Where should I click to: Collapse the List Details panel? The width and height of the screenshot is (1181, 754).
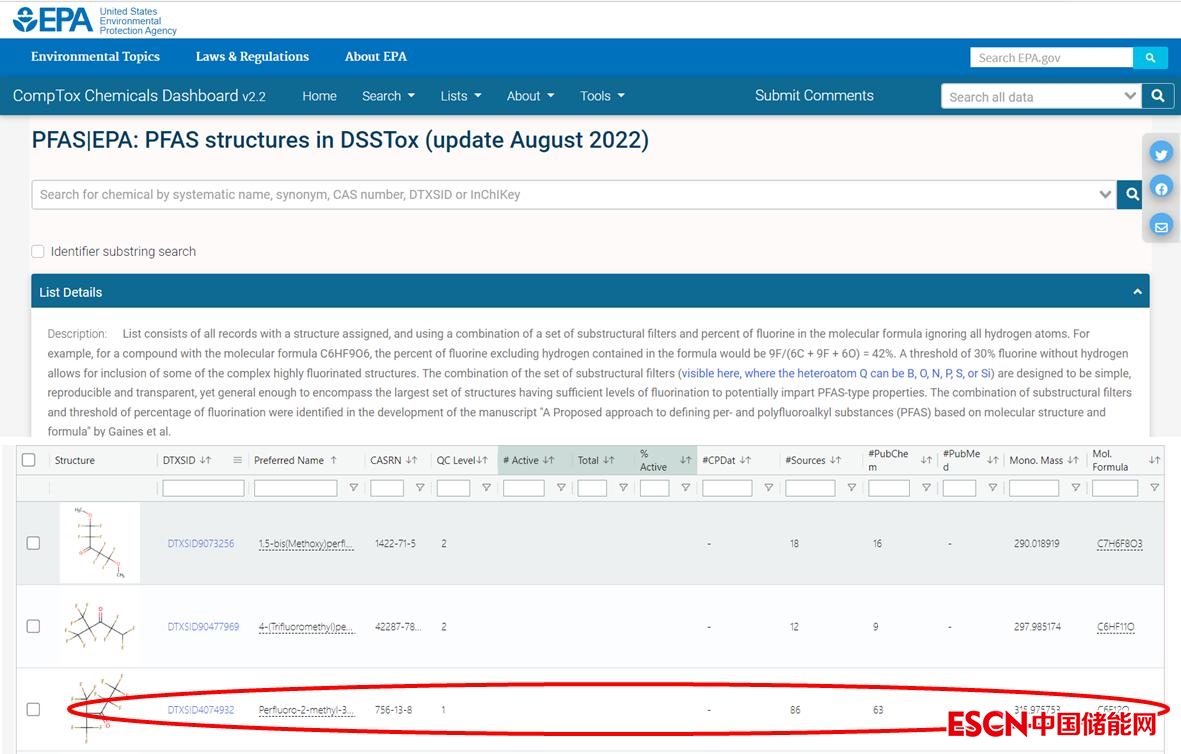click(x=1136, y=292)
